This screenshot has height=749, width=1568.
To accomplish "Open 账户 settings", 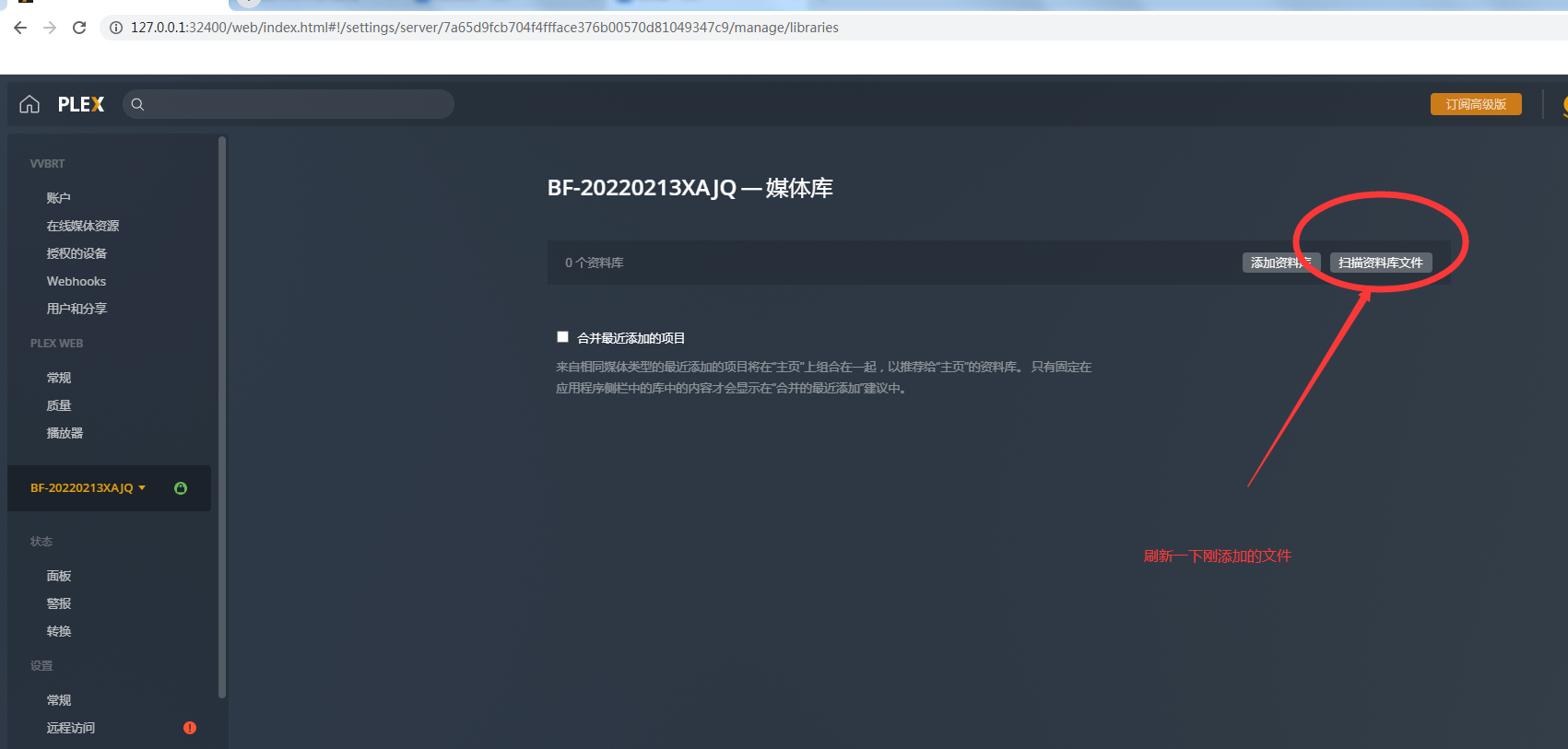I will click(x=59, y=198).
